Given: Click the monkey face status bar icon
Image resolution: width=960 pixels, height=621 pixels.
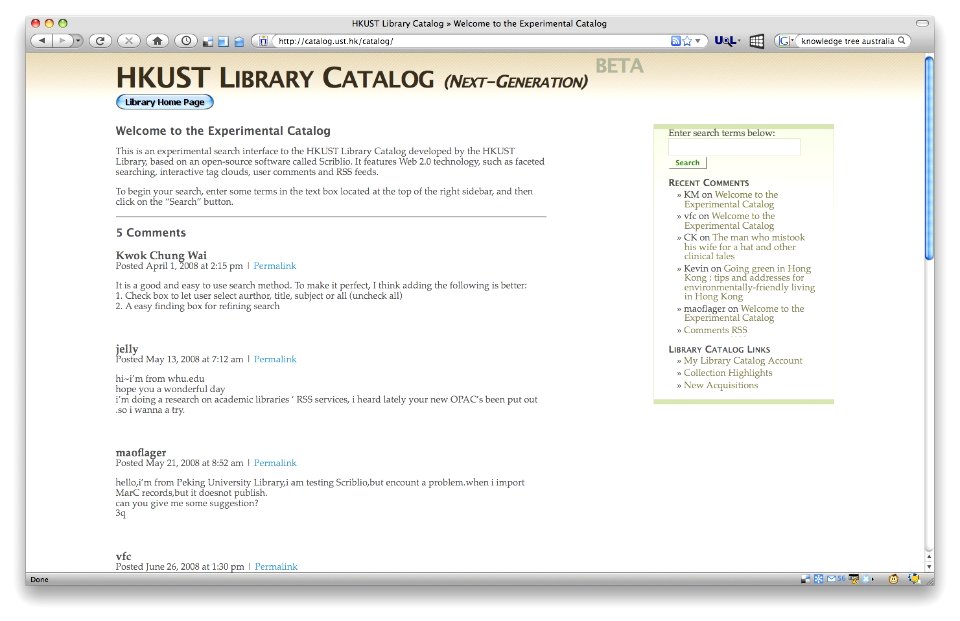Looking at the screenshot, I should tap(893, 579).
